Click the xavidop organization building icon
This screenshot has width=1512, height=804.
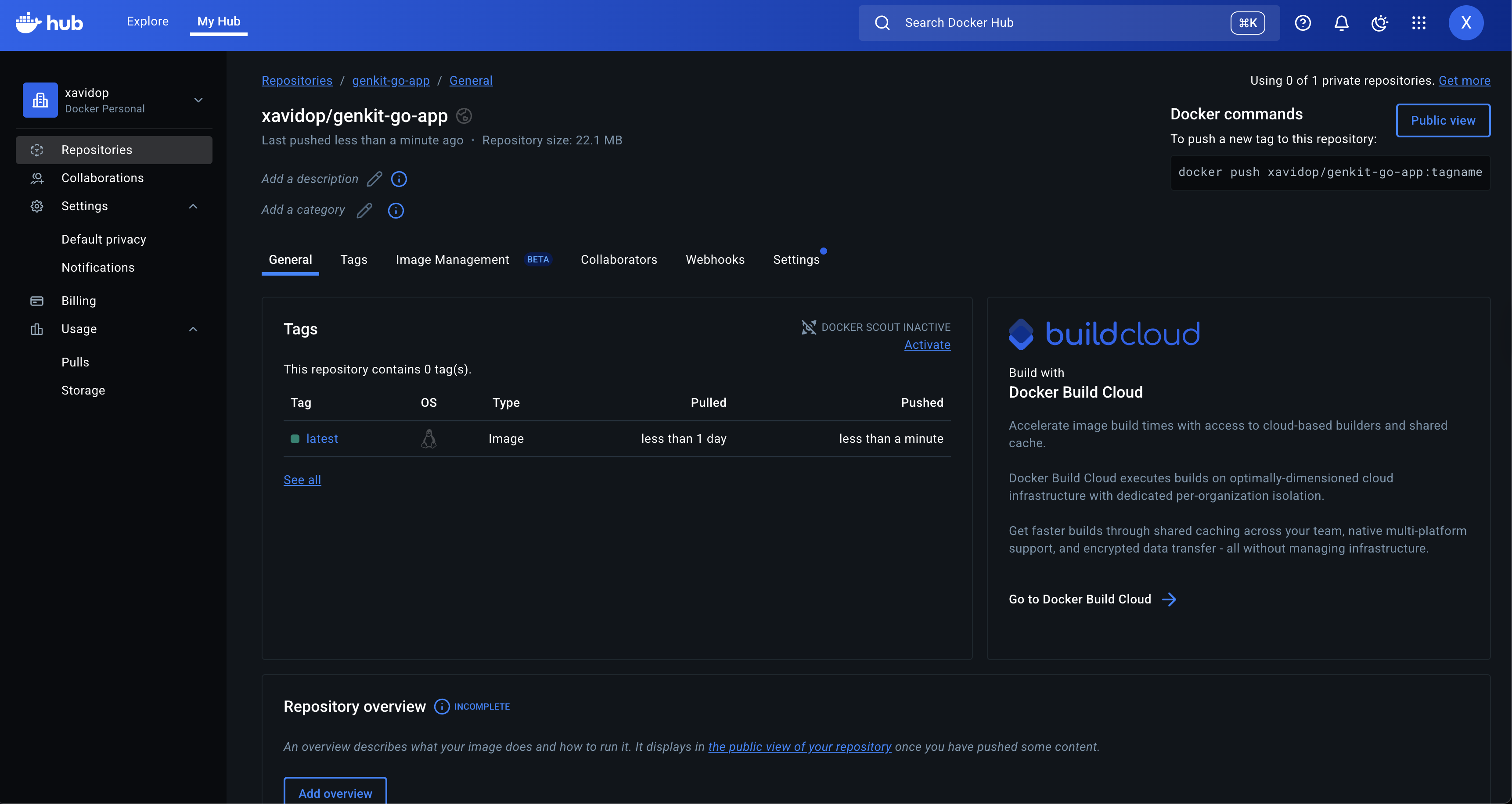click(40, 100)
